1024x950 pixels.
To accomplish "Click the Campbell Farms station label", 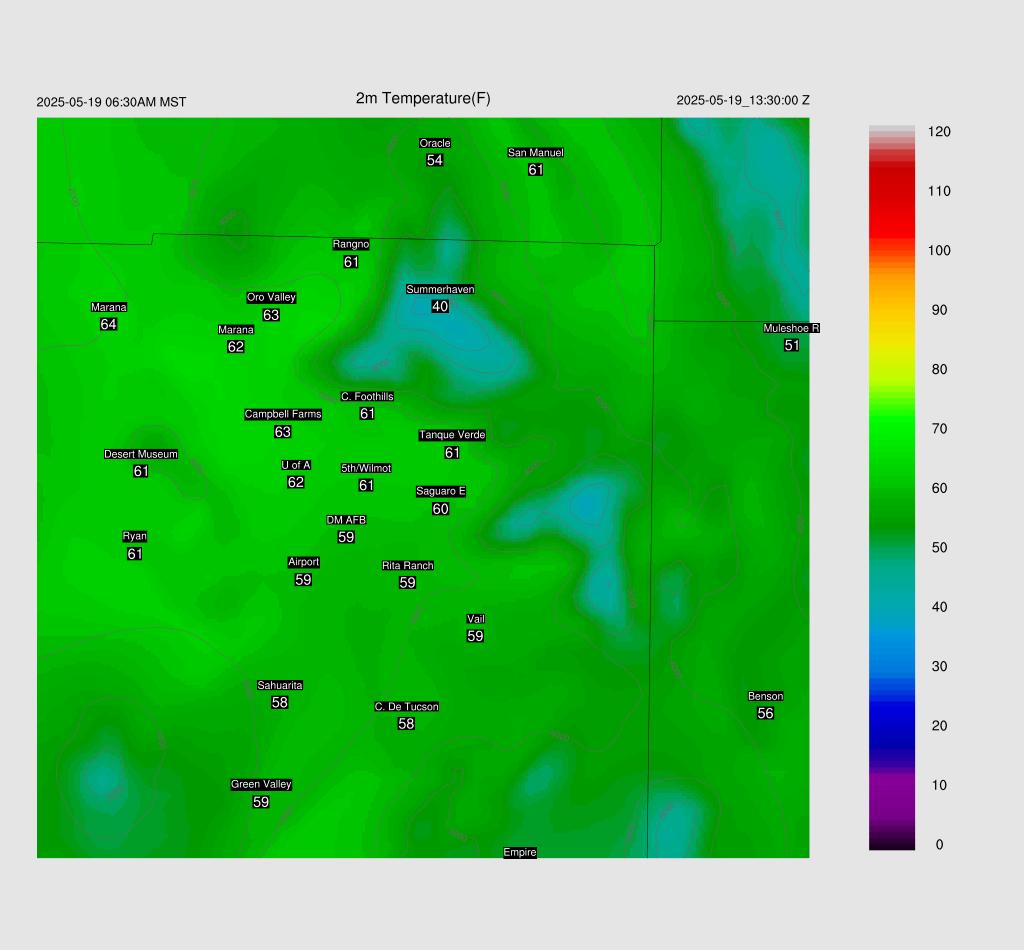I will [283, 414].
